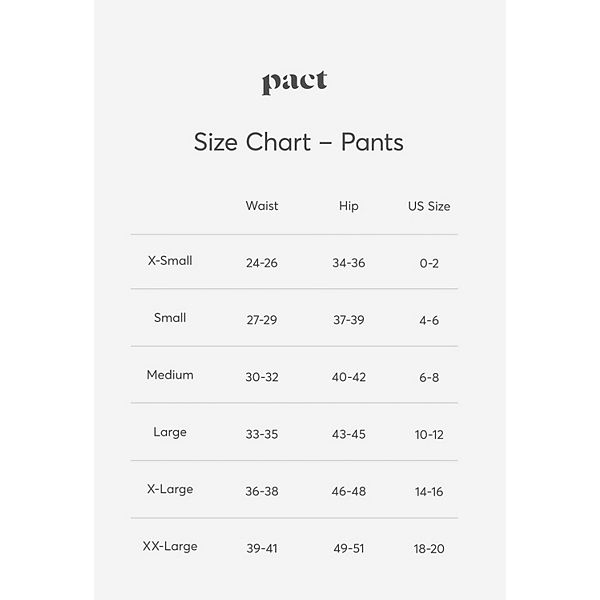Click the 46-48 hip measurement
The image size is (600, 600).
(x=349, y=491)
